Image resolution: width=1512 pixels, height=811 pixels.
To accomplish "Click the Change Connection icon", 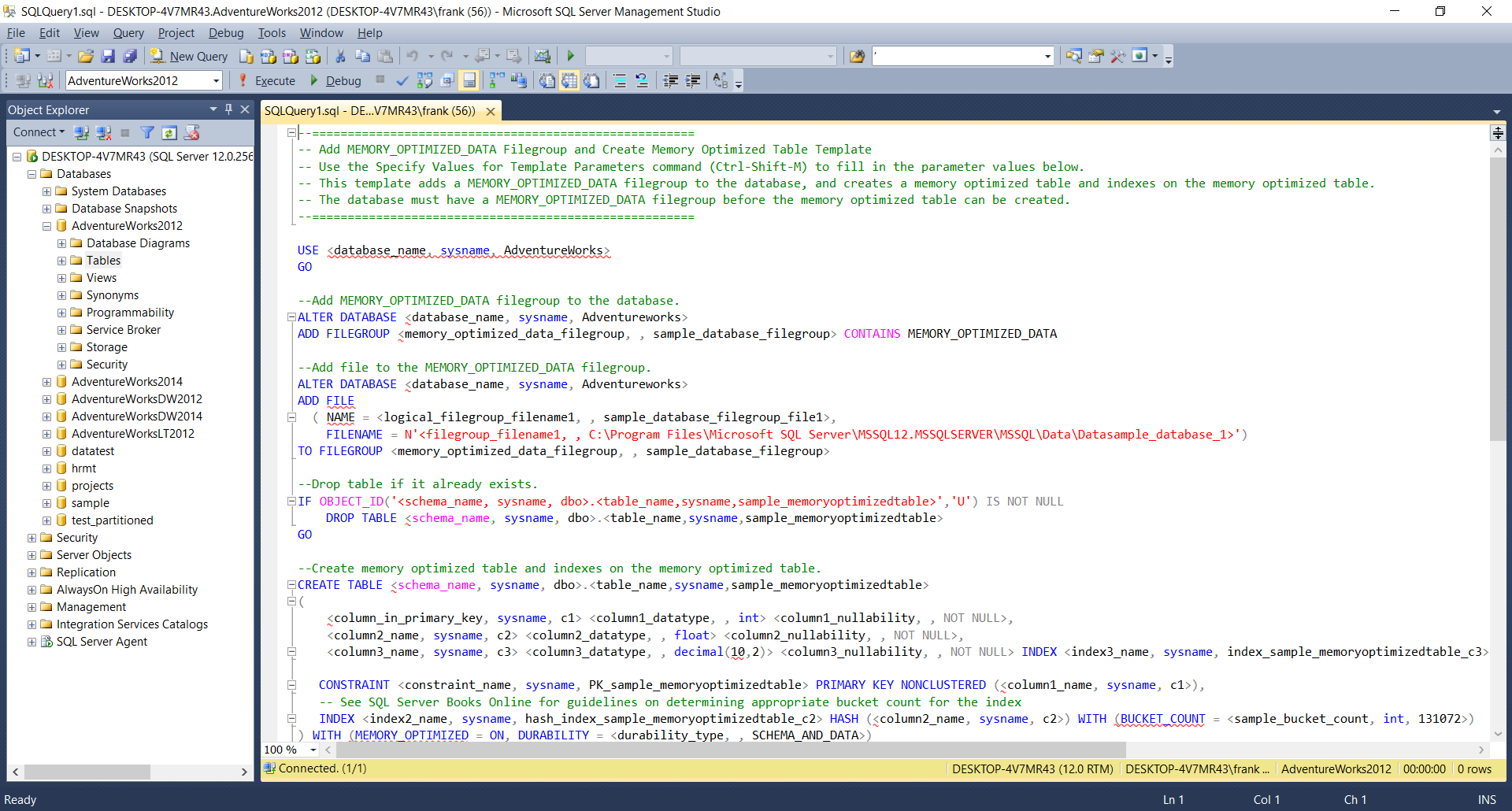I will click(46, 80).
